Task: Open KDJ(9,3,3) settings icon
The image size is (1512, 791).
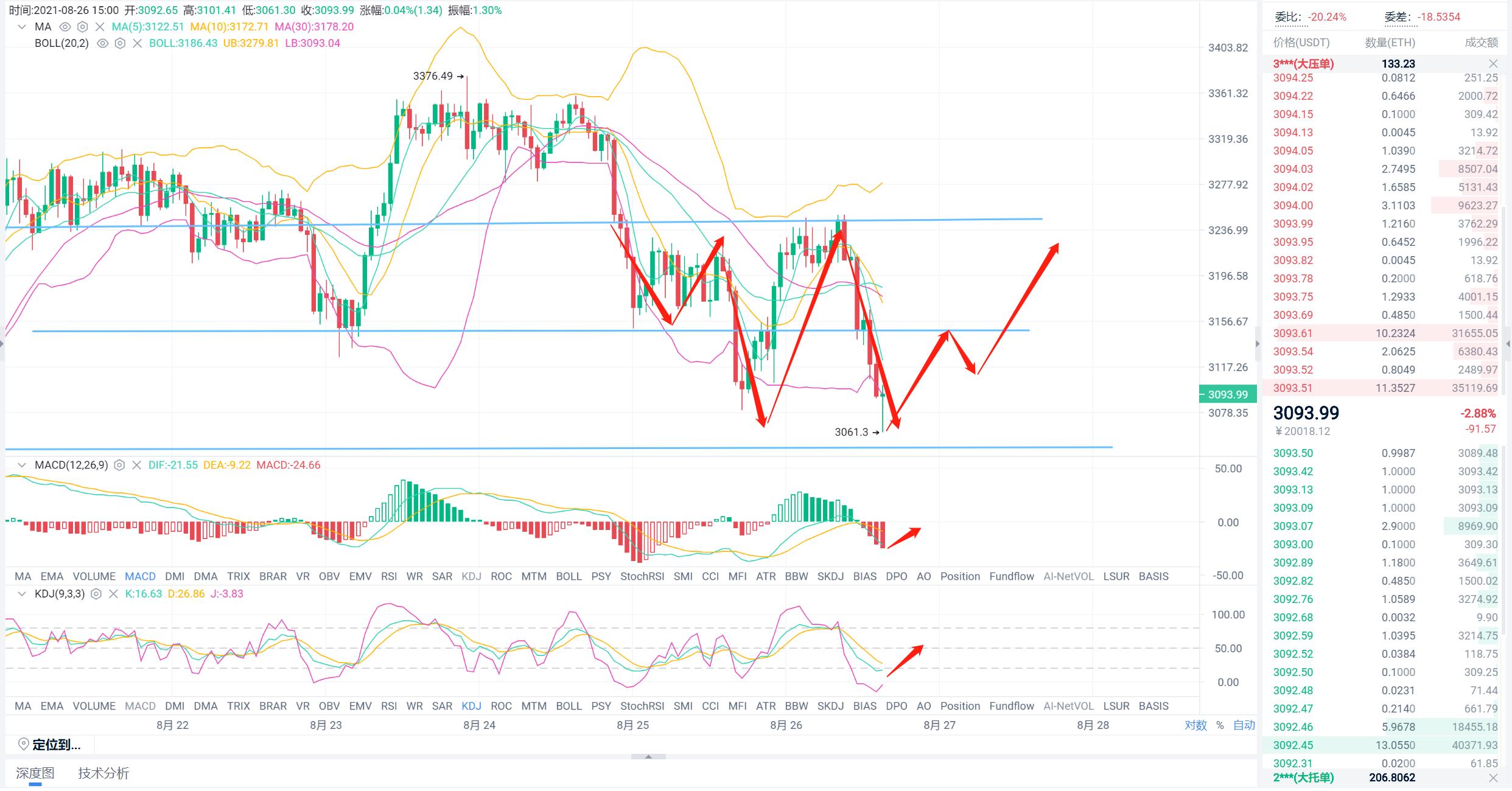Action: pos(96,593)
